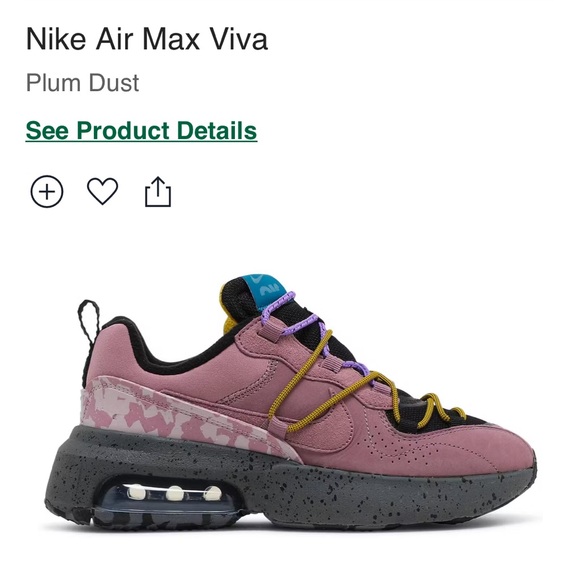Select the Nike Air Max Viva title
This screenshot has width=580, height=580.
[146, 39]
